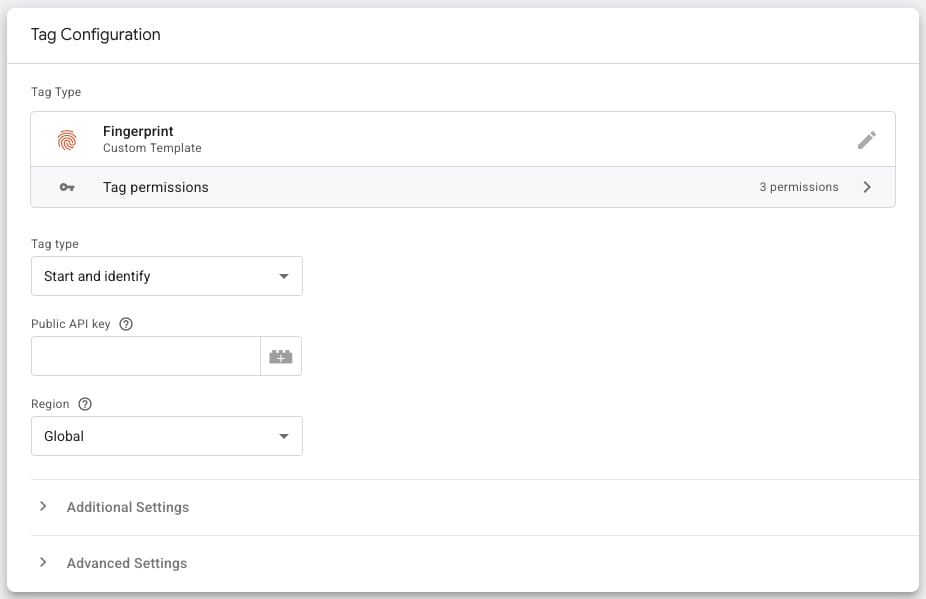Expand the Additional Settings section
The height and width of the screenshot is (599, 926).
click(x=43, y=506)
